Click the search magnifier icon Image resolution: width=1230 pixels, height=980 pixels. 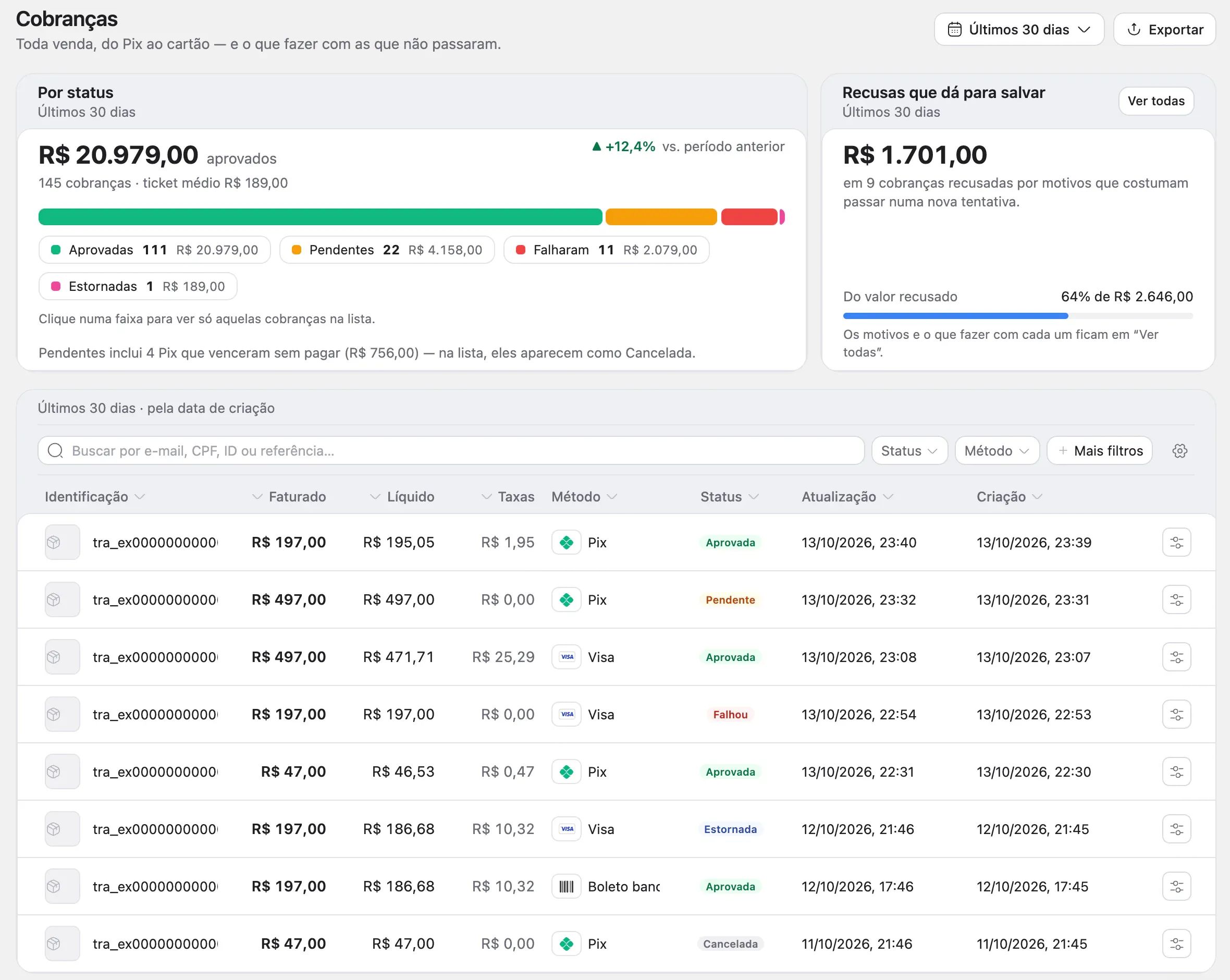pyautogui.click(x=55, y=451)
